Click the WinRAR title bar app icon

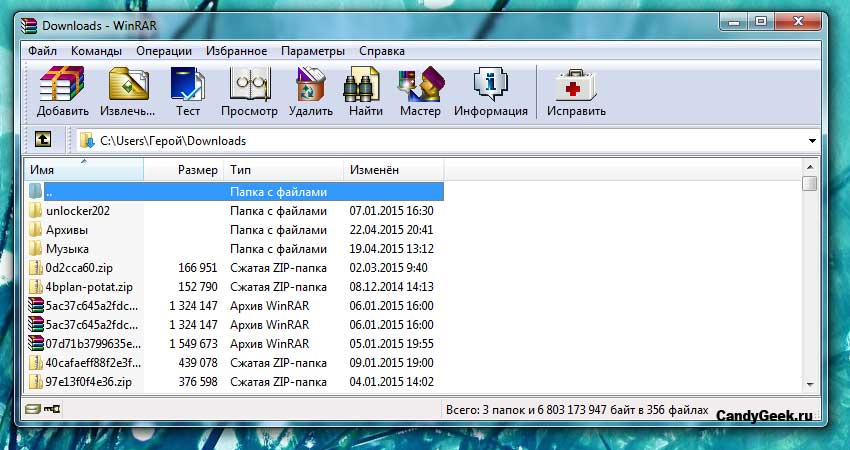[x=29, y=25]
